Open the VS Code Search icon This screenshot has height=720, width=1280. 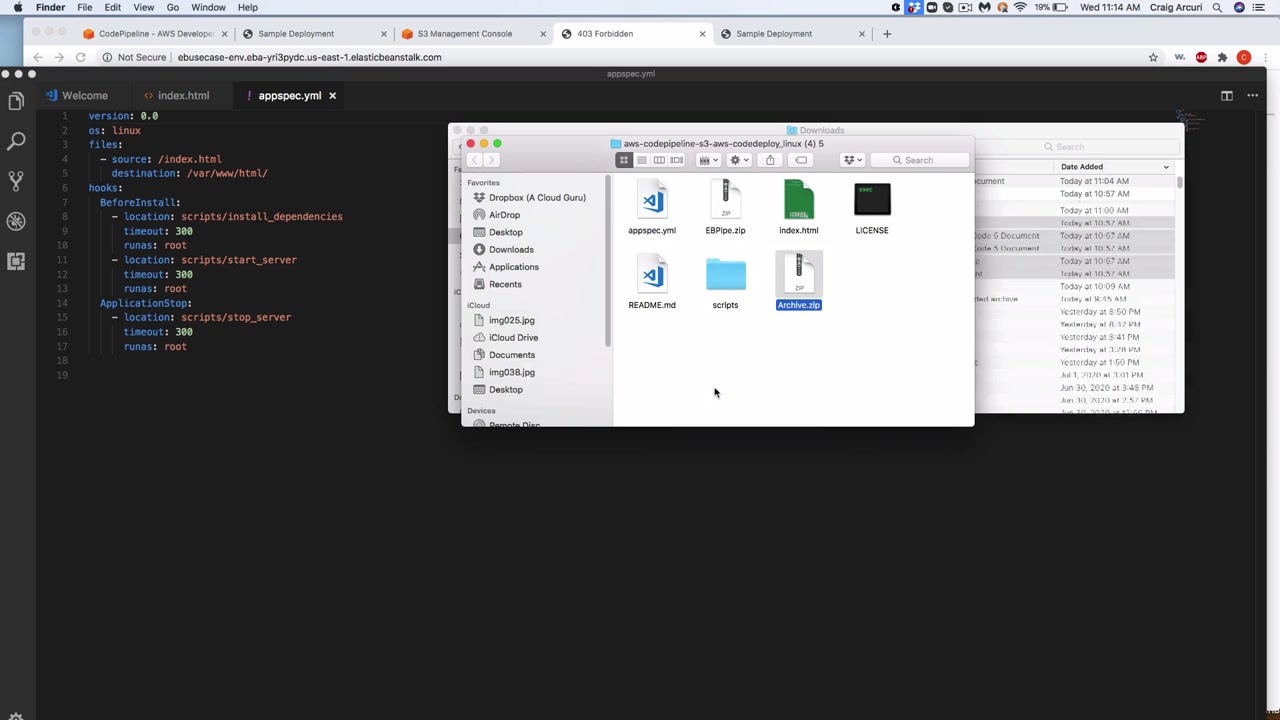click(x=16, y=141)
